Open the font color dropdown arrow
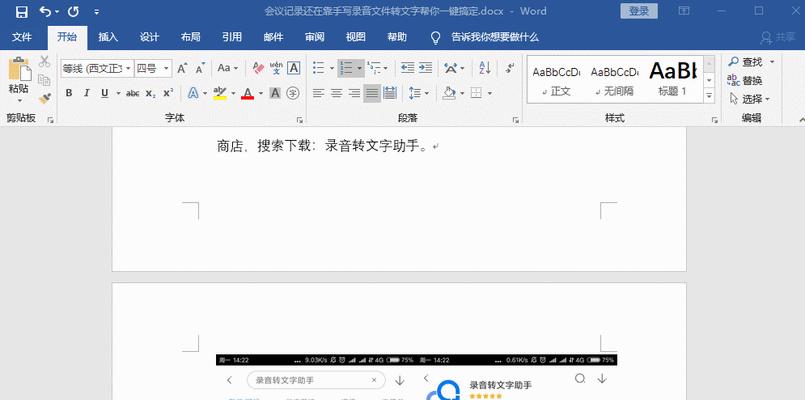Image resolution: width=805 pixels, height=400 pixels. coord(260,93)
